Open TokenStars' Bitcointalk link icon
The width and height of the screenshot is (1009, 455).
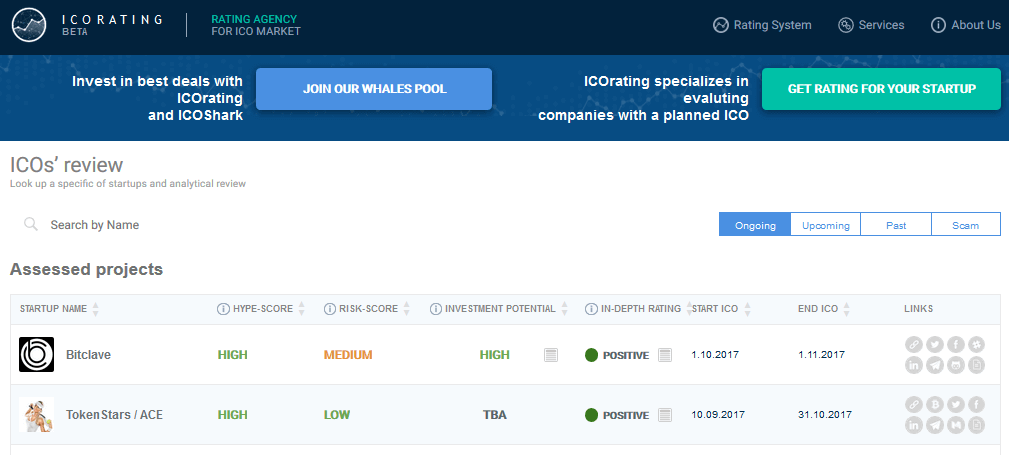coord(935,405)
